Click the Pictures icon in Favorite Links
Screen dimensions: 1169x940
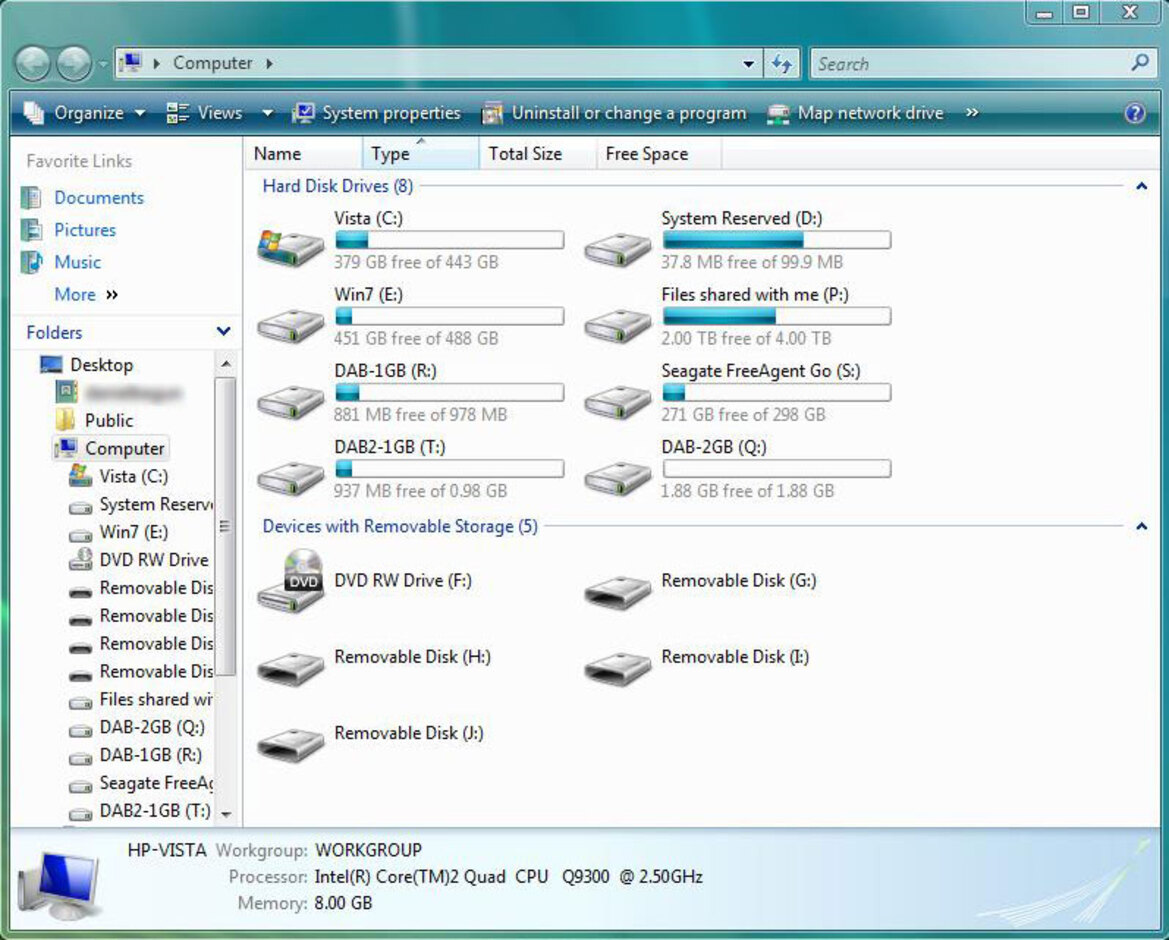[x=31, y=230]
